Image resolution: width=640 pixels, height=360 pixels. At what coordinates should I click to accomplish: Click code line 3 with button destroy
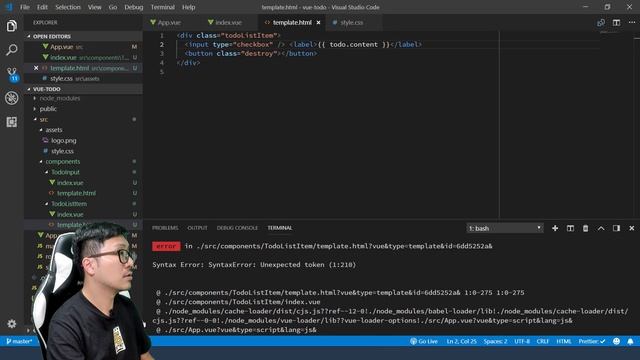pyautogui.click(x=251, y=53)
